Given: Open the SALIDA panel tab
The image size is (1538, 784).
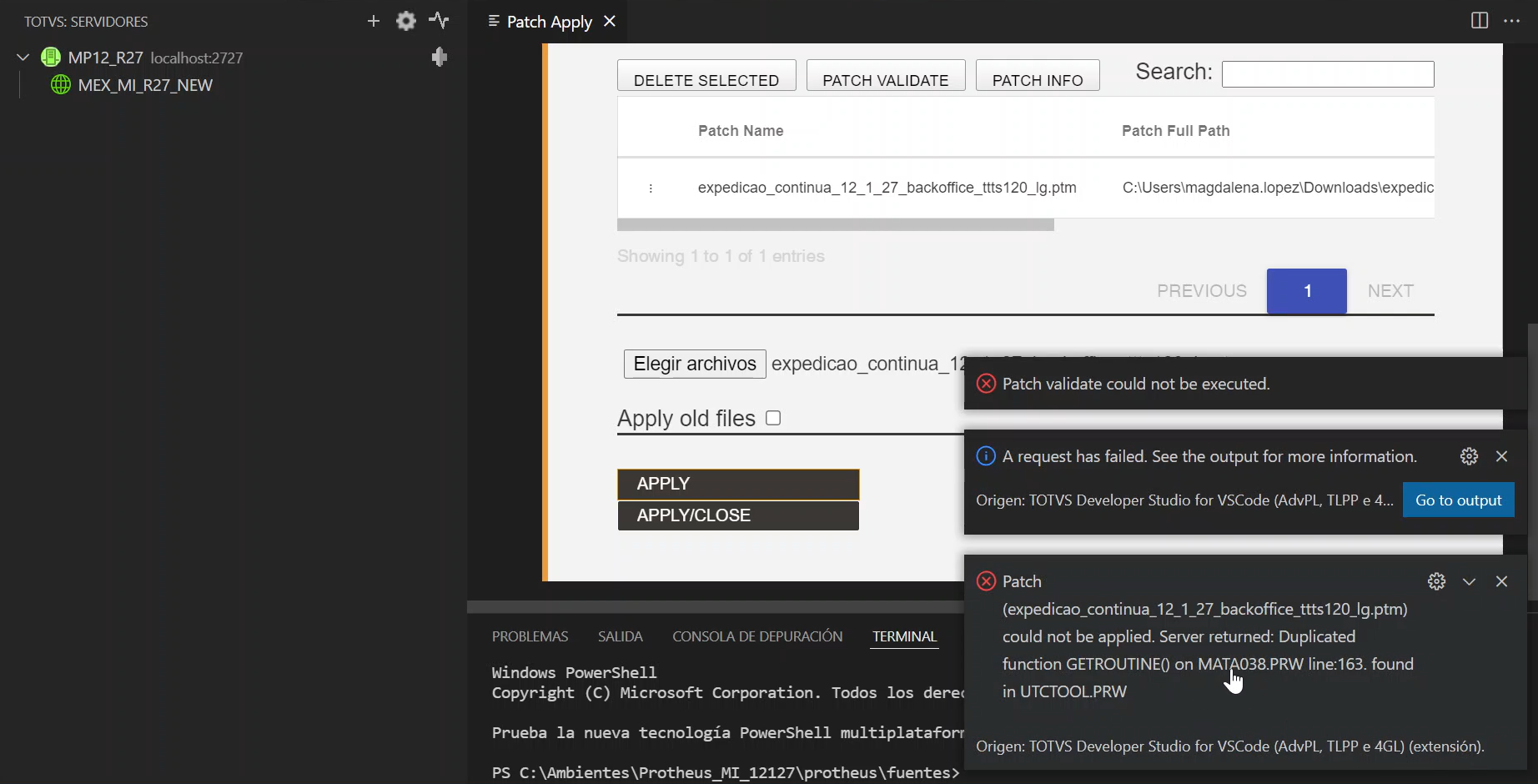Looking at the screenshot, I should (621, 636).
